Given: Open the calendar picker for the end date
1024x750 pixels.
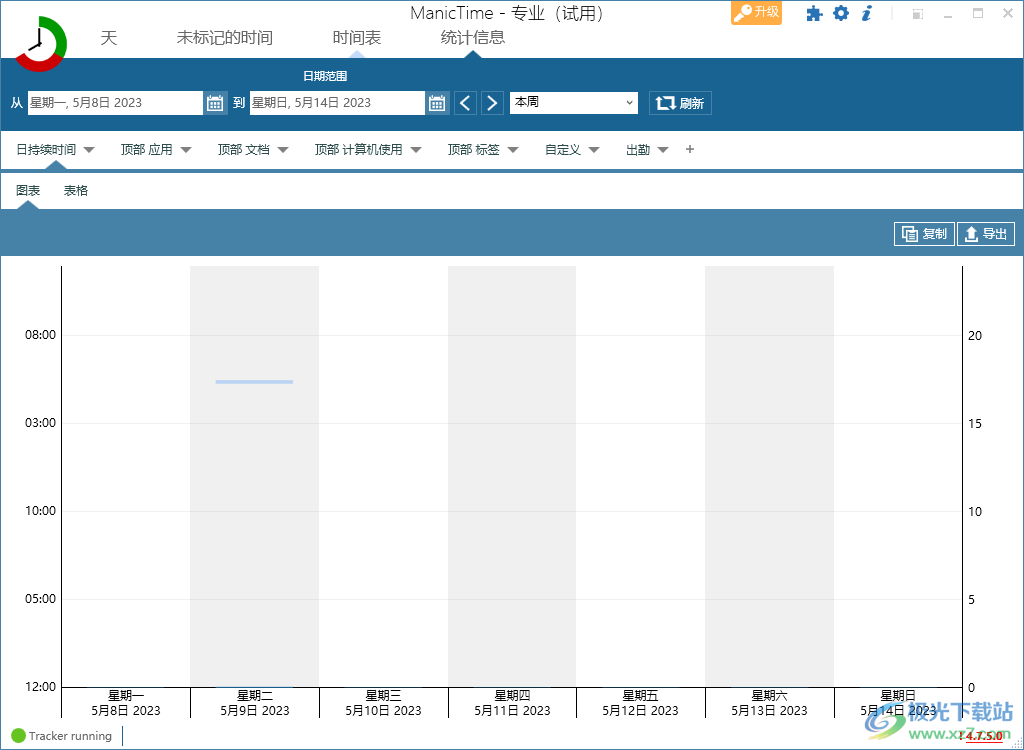Looking at the screenshot, I should 437,103.
